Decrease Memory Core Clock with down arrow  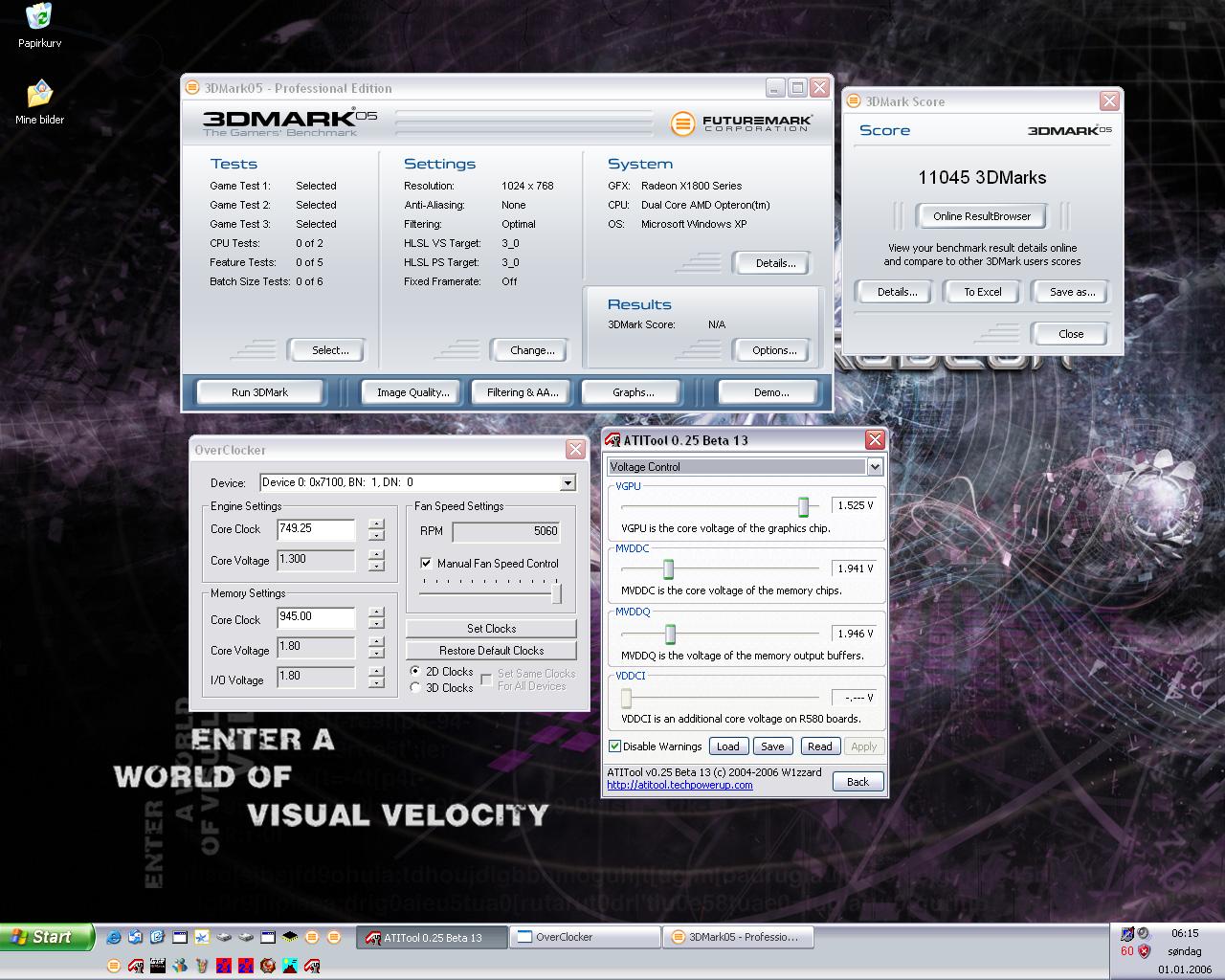[376, 623]
